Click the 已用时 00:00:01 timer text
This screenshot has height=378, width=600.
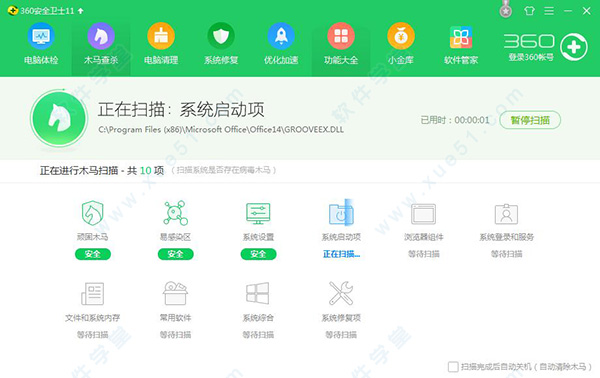[455, 120]
